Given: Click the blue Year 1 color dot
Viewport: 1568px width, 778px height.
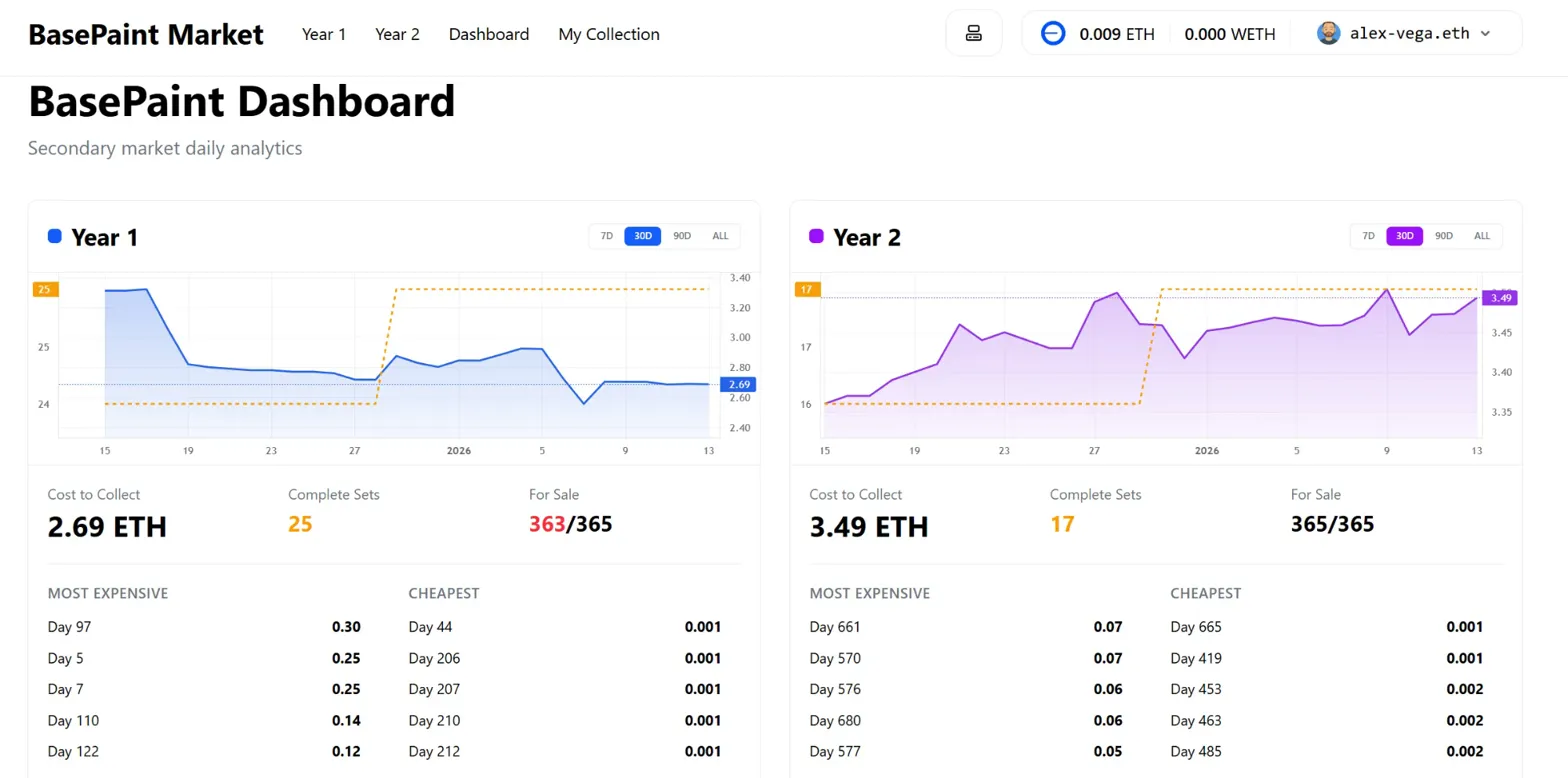Looking at the screenshot, I should click(55, 237).
